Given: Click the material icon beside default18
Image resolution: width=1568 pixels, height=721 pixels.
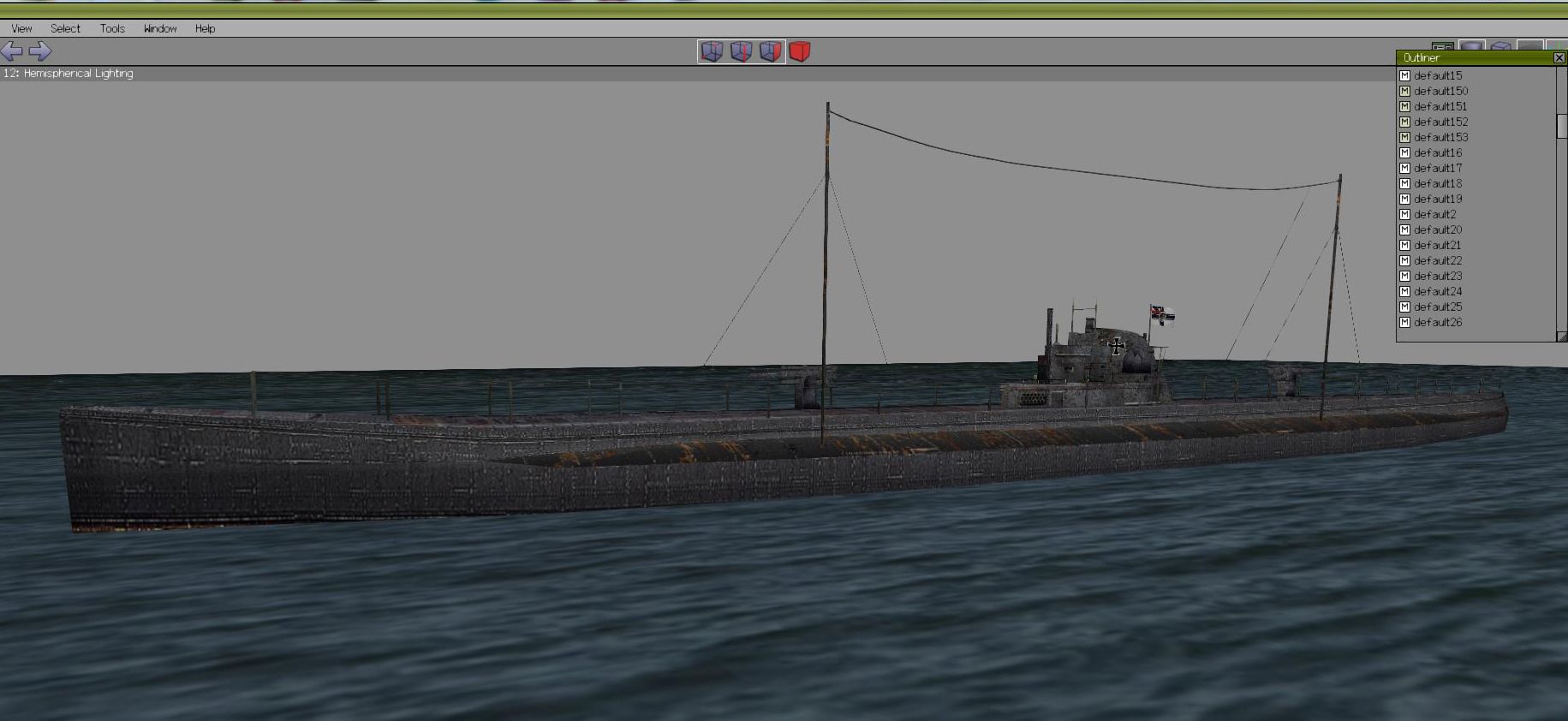Looking at the screenshot, I should pyautogui.click(x=1404, y=183).
